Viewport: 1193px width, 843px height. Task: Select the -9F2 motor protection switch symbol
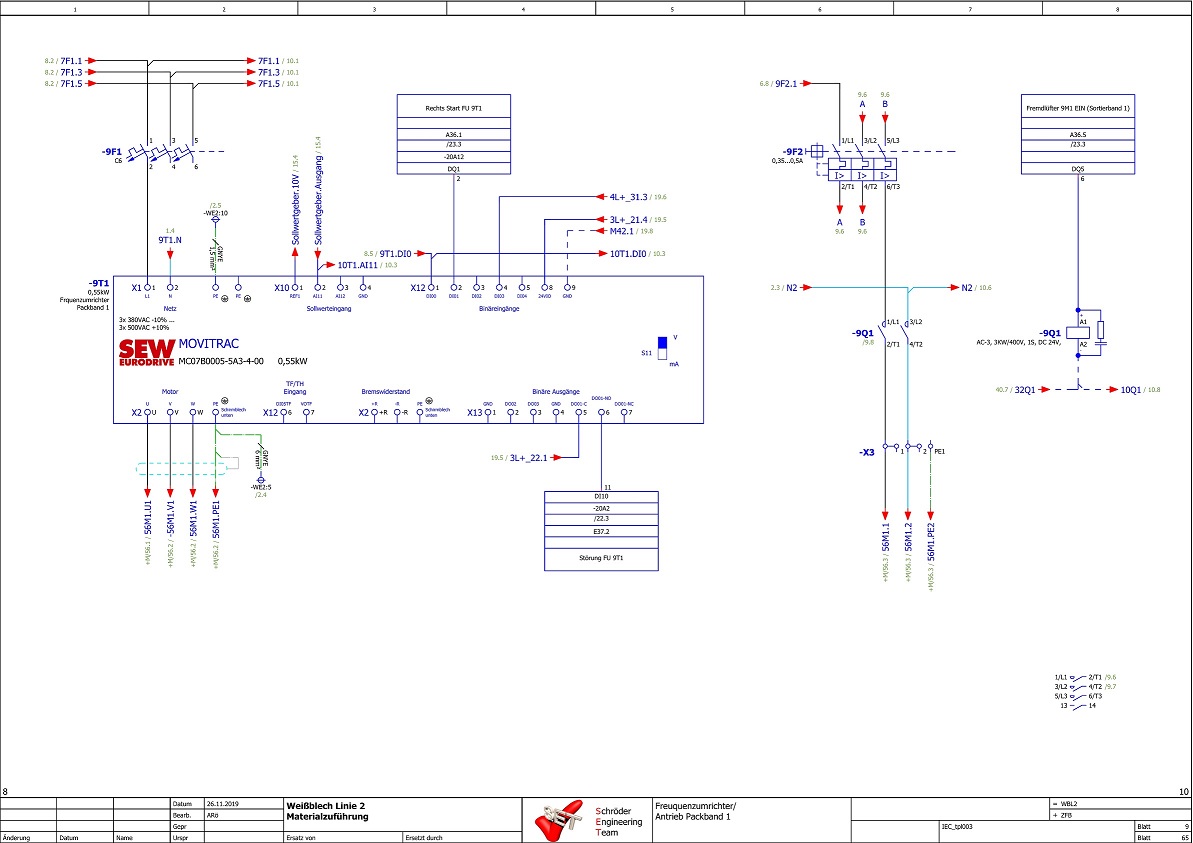tap(859, 167)
